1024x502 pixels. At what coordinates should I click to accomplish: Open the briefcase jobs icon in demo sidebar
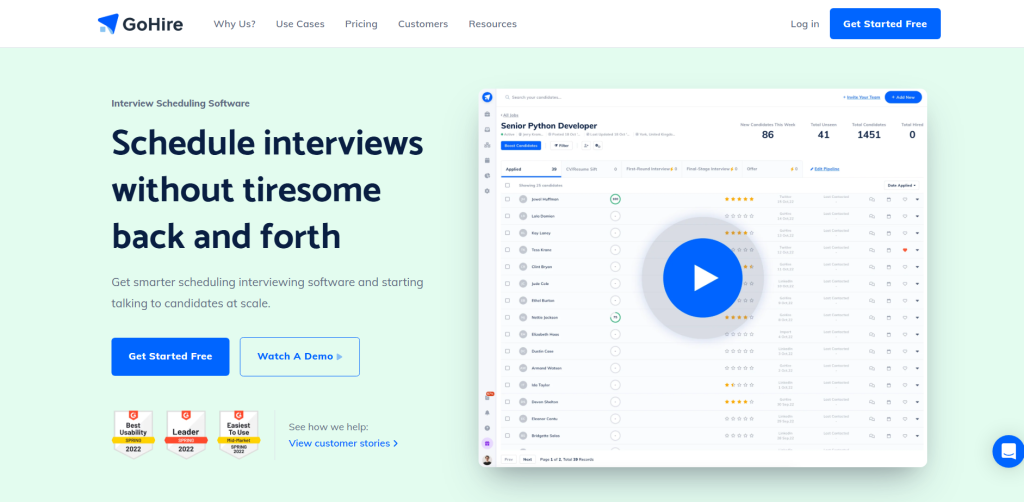click(x=487, y=114)
